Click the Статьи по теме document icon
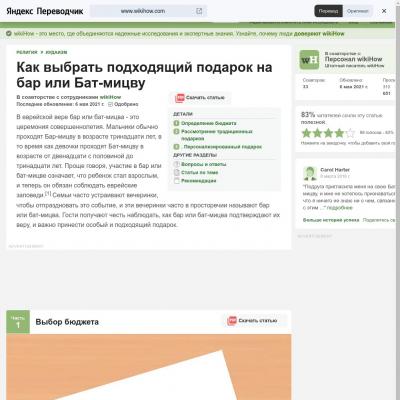 (177, 172)
